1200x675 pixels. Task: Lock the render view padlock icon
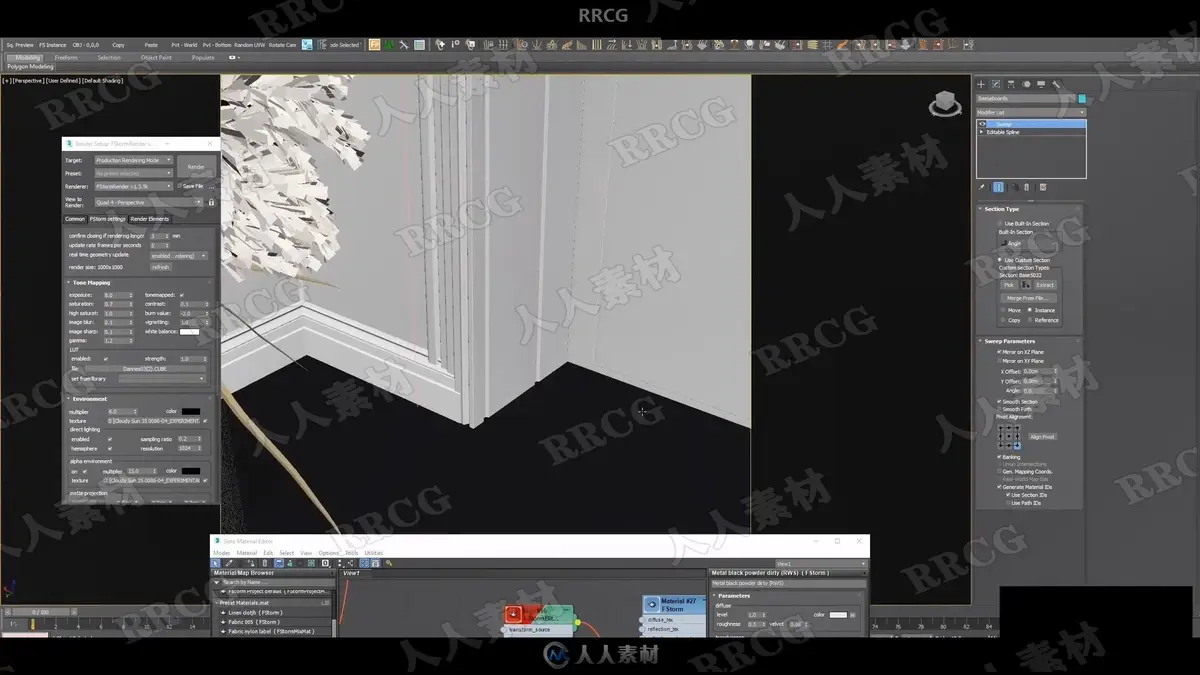pyautogui.click(x=211, y=202)
